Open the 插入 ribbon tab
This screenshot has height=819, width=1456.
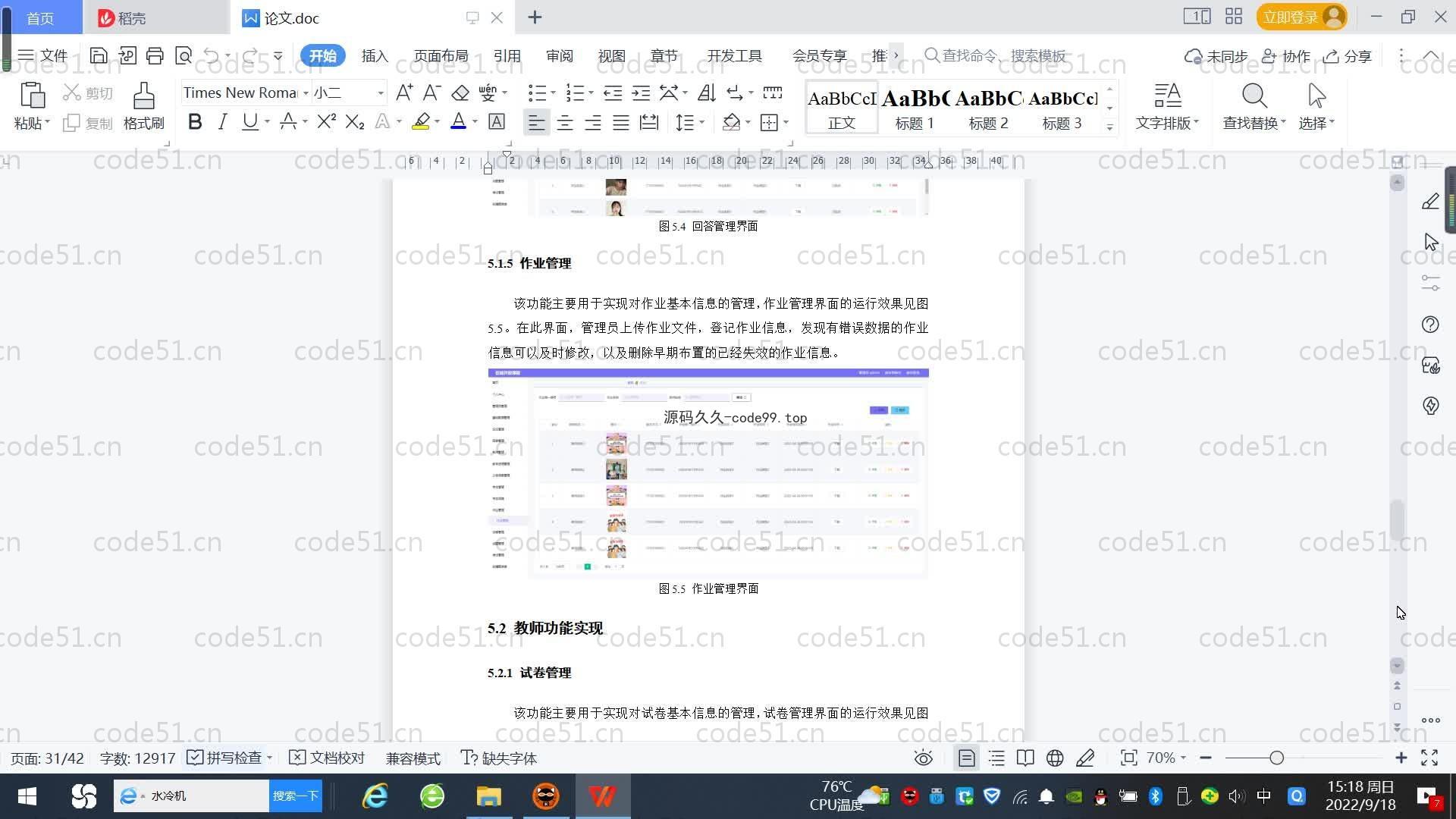375,56
